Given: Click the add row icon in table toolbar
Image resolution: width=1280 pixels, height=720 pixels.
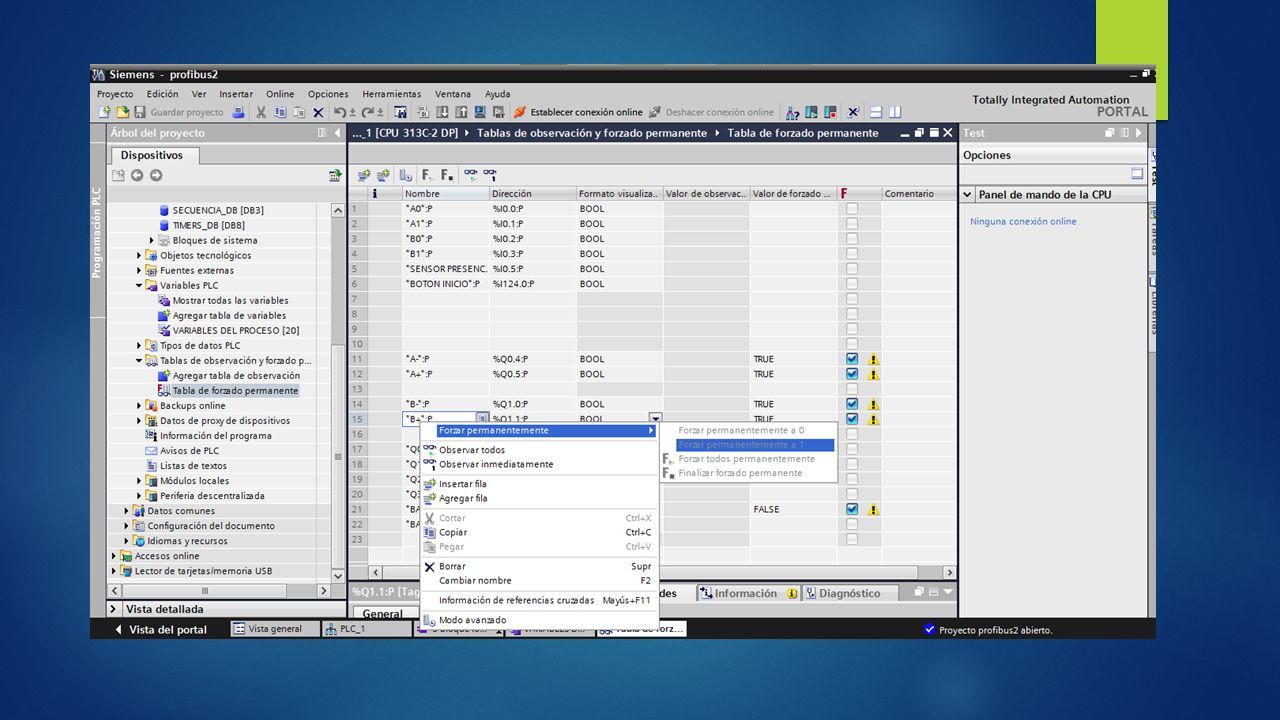Looking at the screenshot, I should click(383, 174).
